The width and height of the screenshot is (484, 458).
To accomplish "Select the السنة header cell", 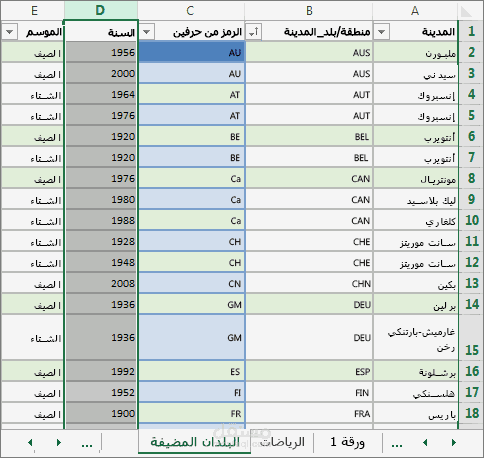I will pyautogui.click(x=101, y=32).
